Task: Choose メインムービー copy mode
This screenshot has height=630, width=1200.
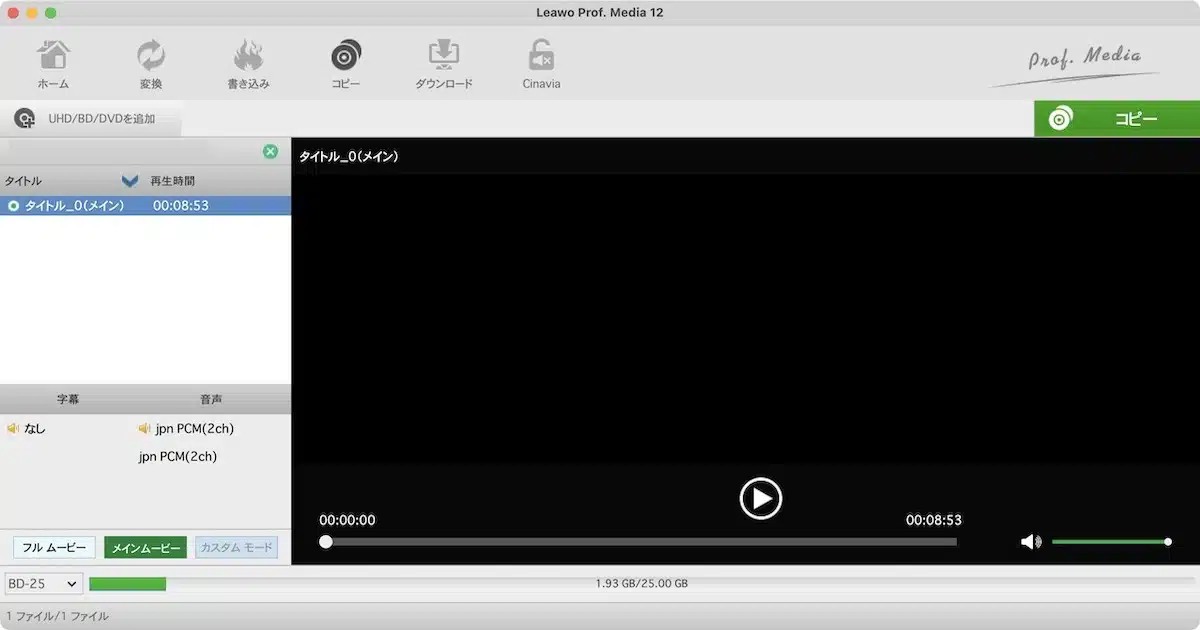Action: (x=145, y=548)
